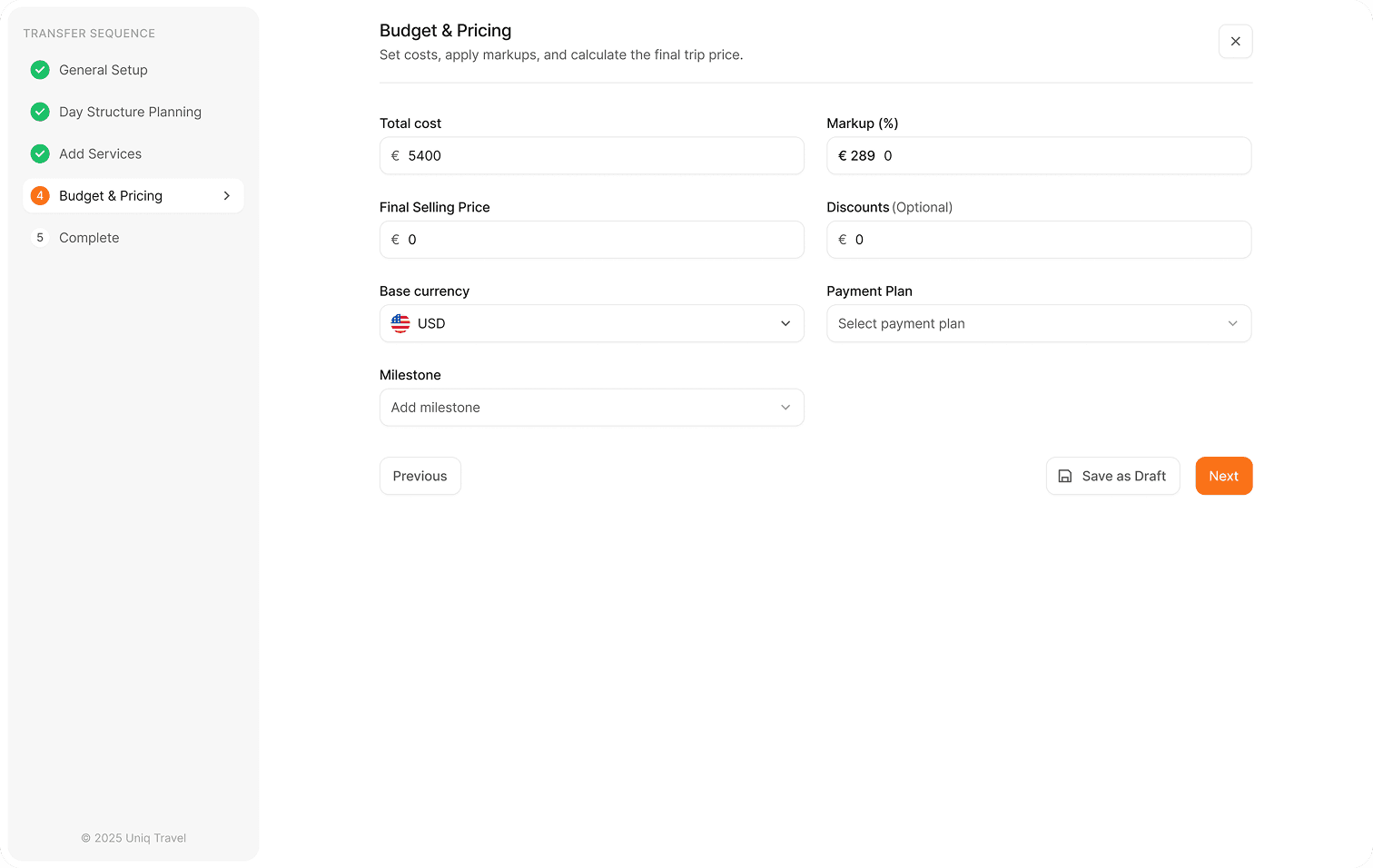Expand the Select payment plan dropdown

1039,323
